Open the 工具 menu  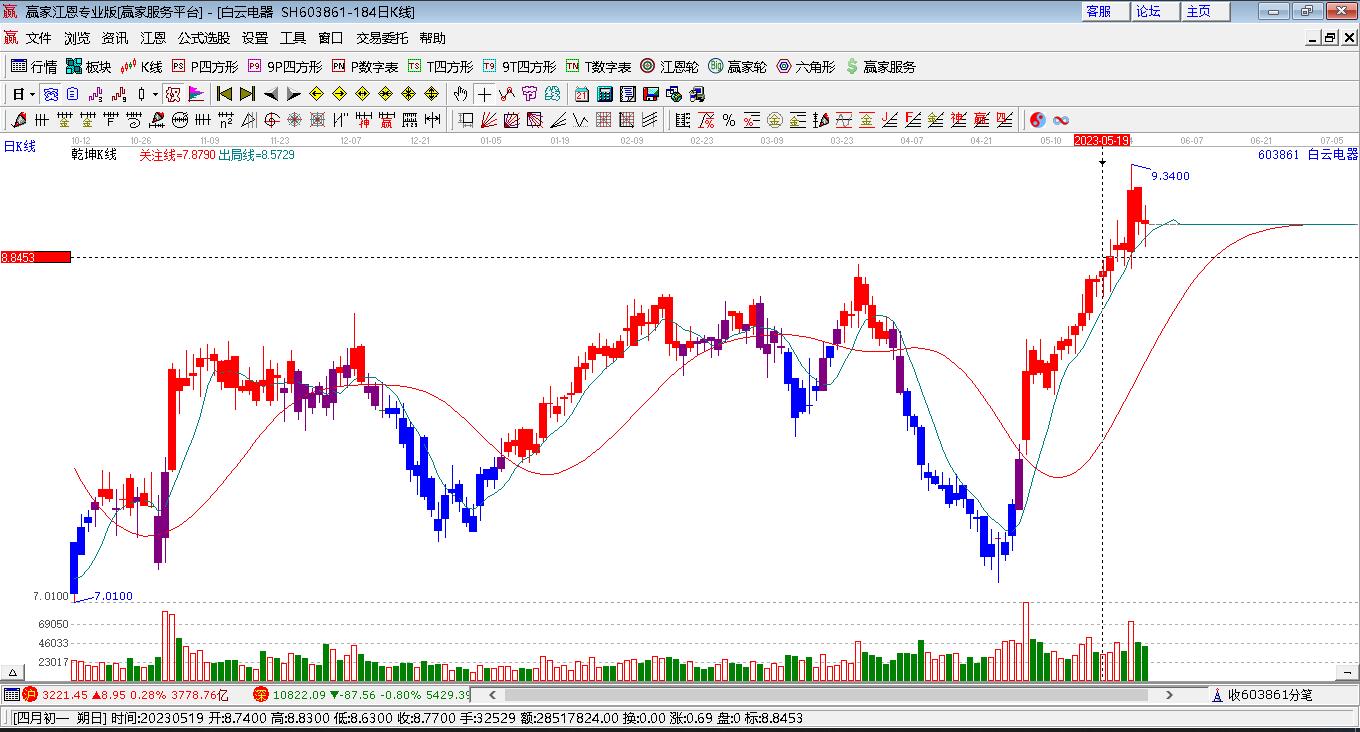tap(293, 38)
